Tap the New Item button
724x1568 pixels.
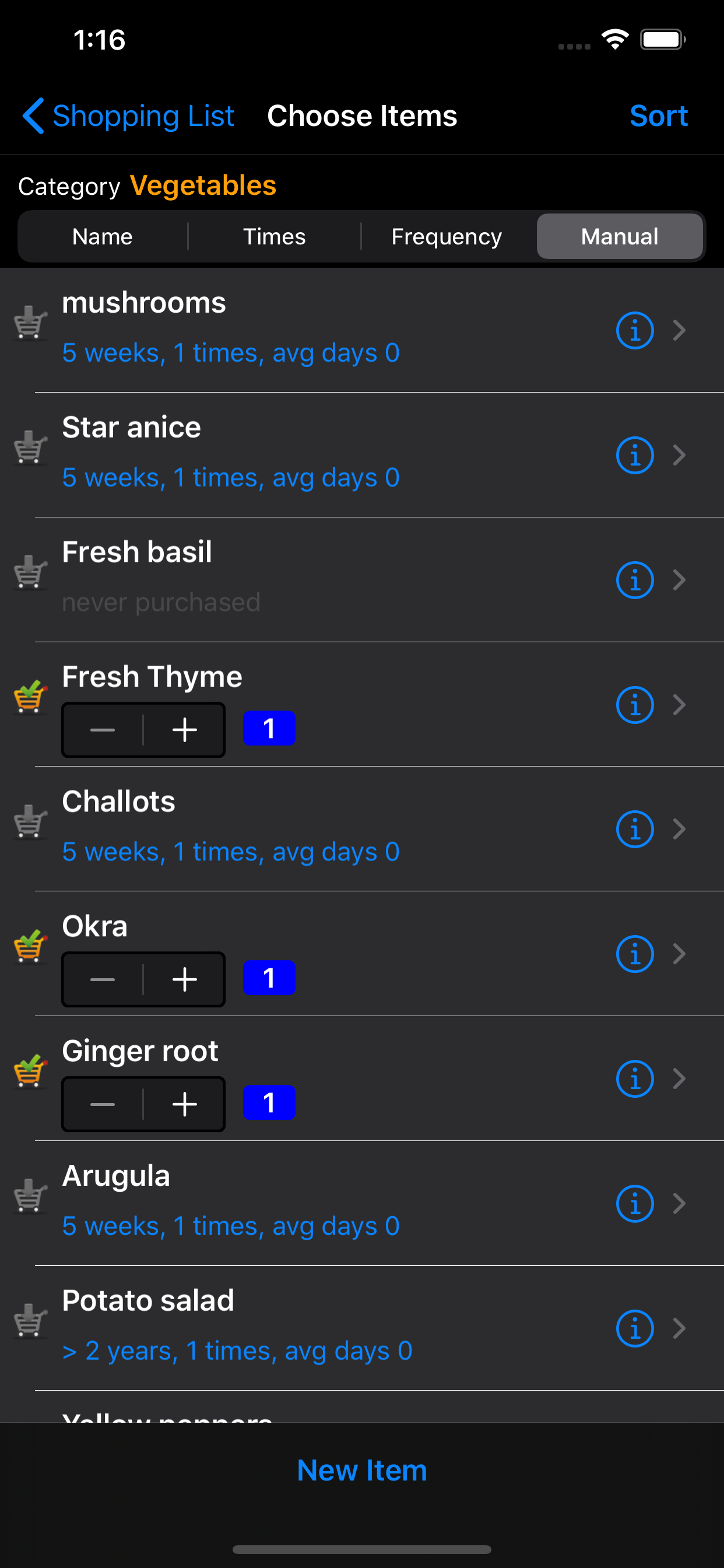[362, 1471]
